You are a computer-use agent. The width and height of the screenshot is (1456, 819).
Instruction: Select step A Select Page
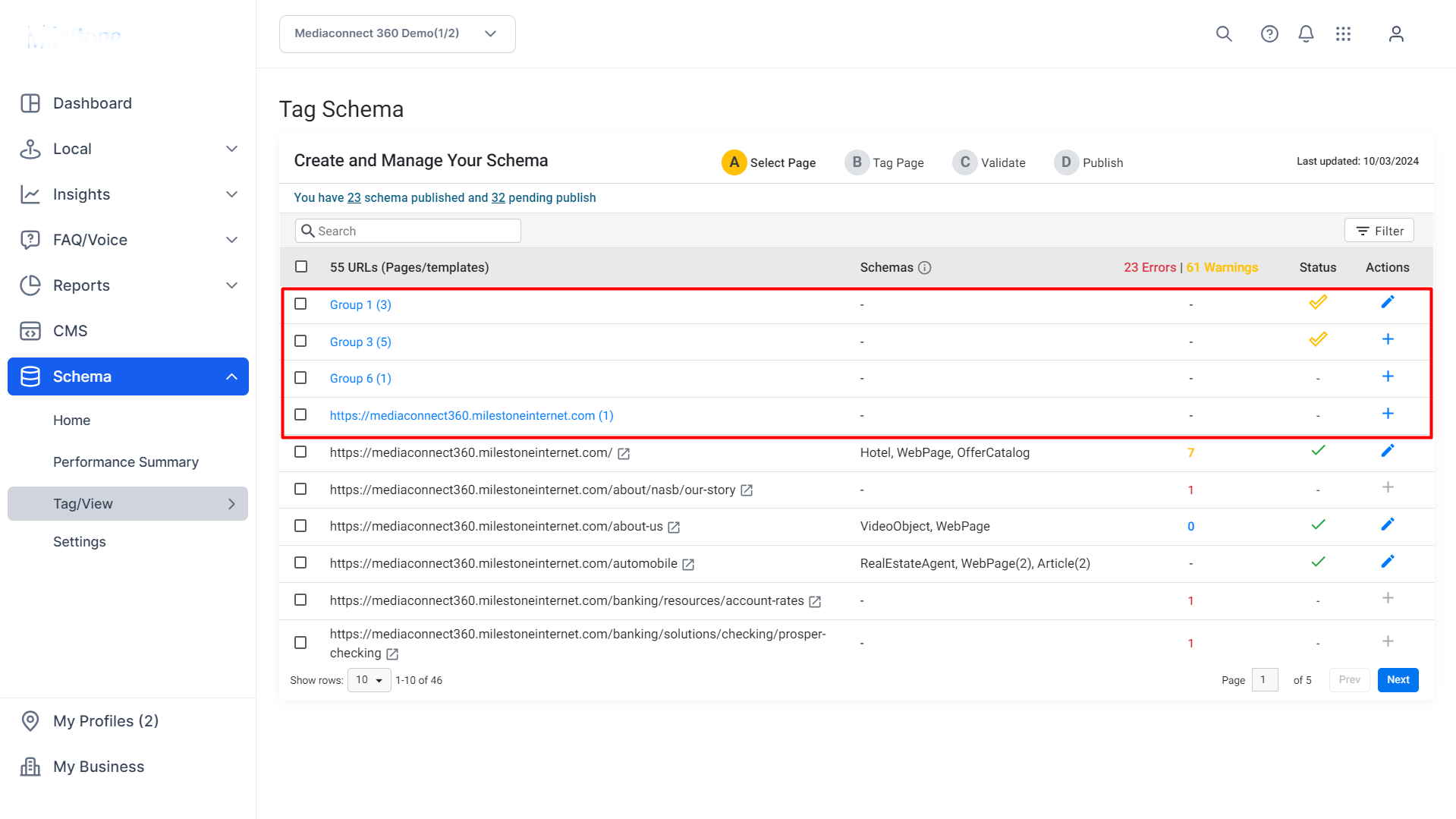(769, 162)
